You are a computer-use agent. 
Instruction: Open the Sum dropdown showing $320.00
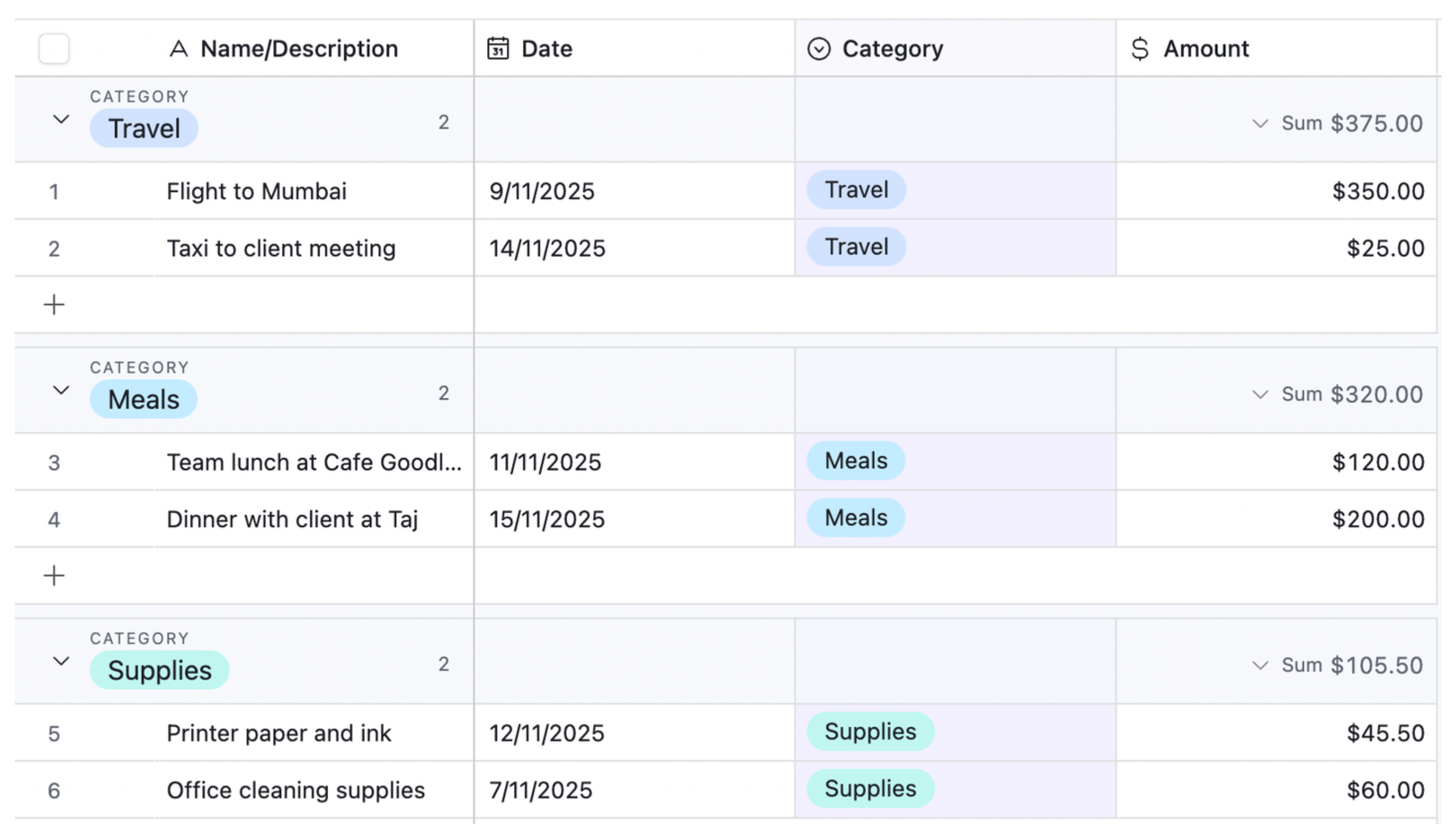1260,394
